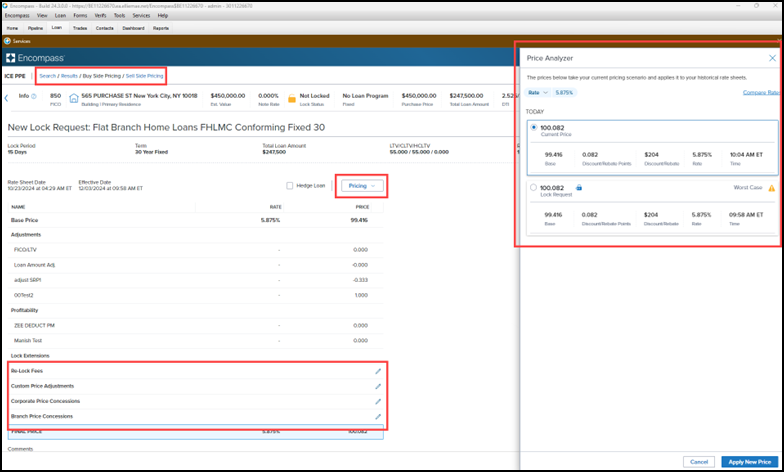Click the Apply New Price button
The width and height of the screenshot is (784, 472).
[750, 462]
